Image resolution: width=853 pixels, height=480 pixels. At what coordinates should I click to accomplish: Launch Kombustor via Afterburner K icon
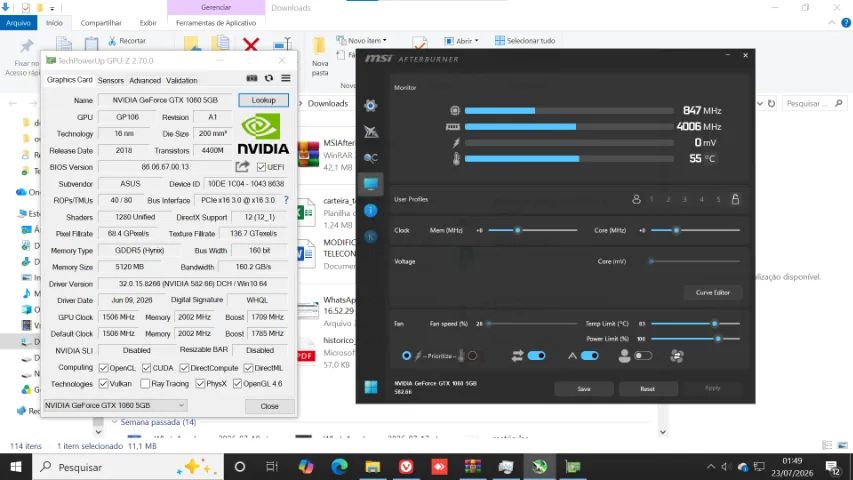pyautogui.click(x=370, y=237)
